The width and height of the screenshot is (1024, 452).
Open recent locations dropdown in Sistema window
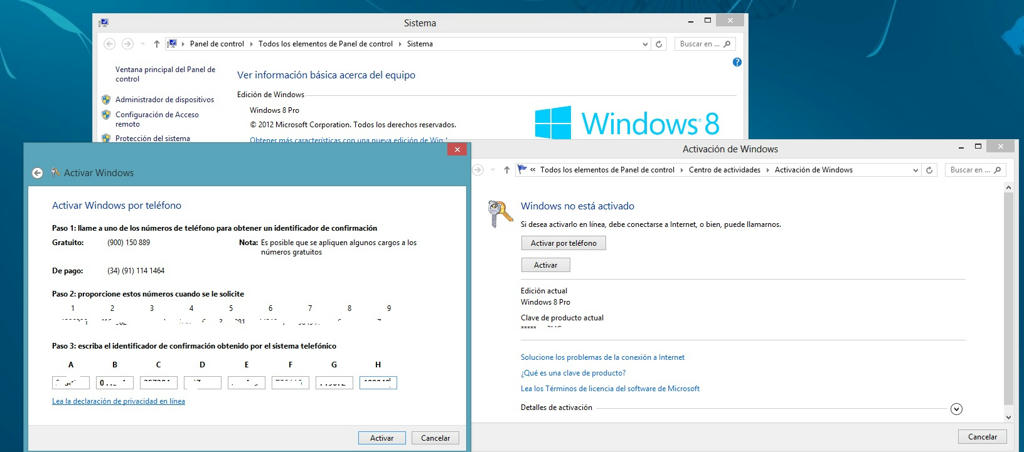point(142,44)
